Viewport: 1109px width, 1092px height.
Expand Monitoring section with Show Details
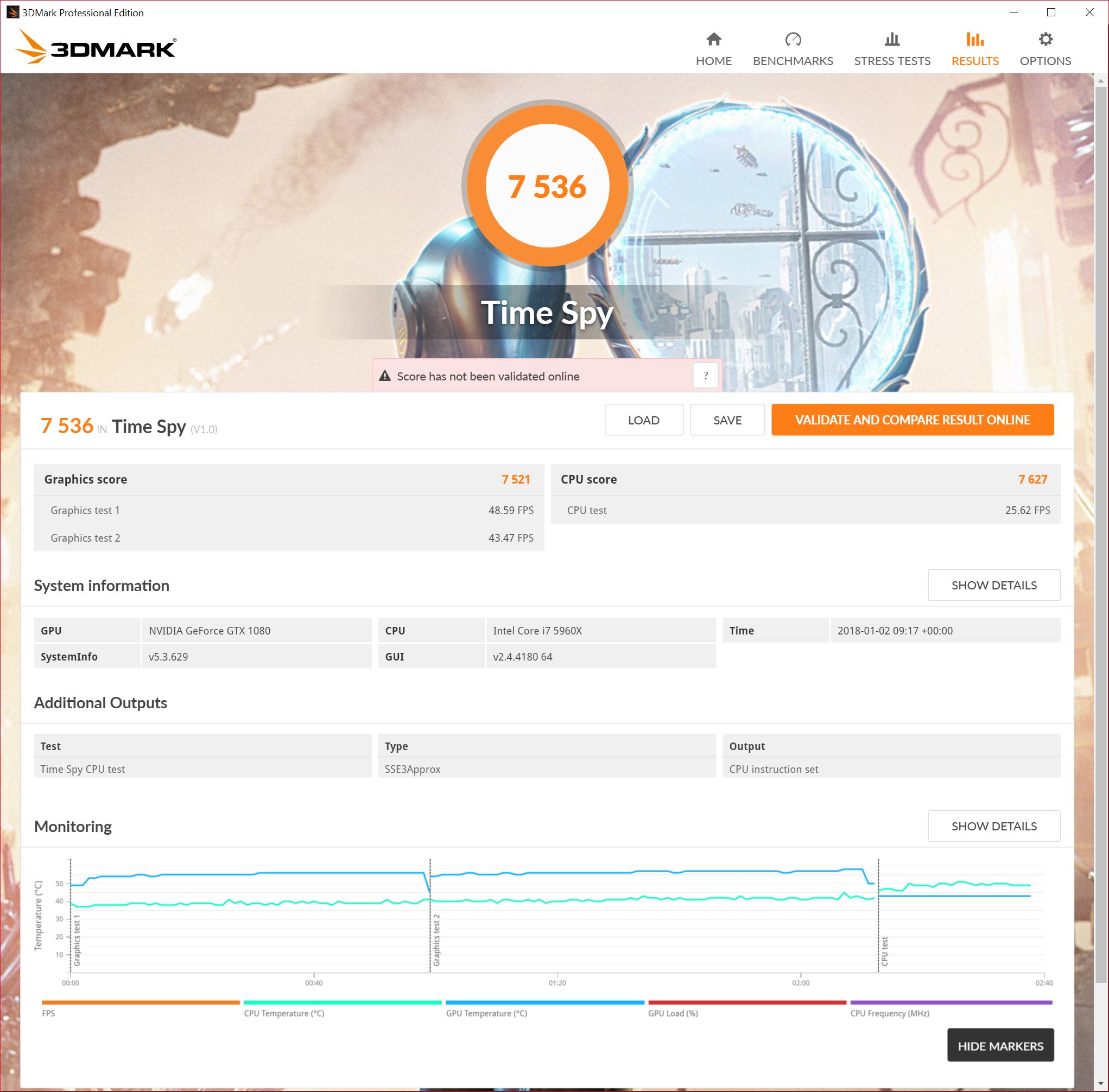coord(993,826)
